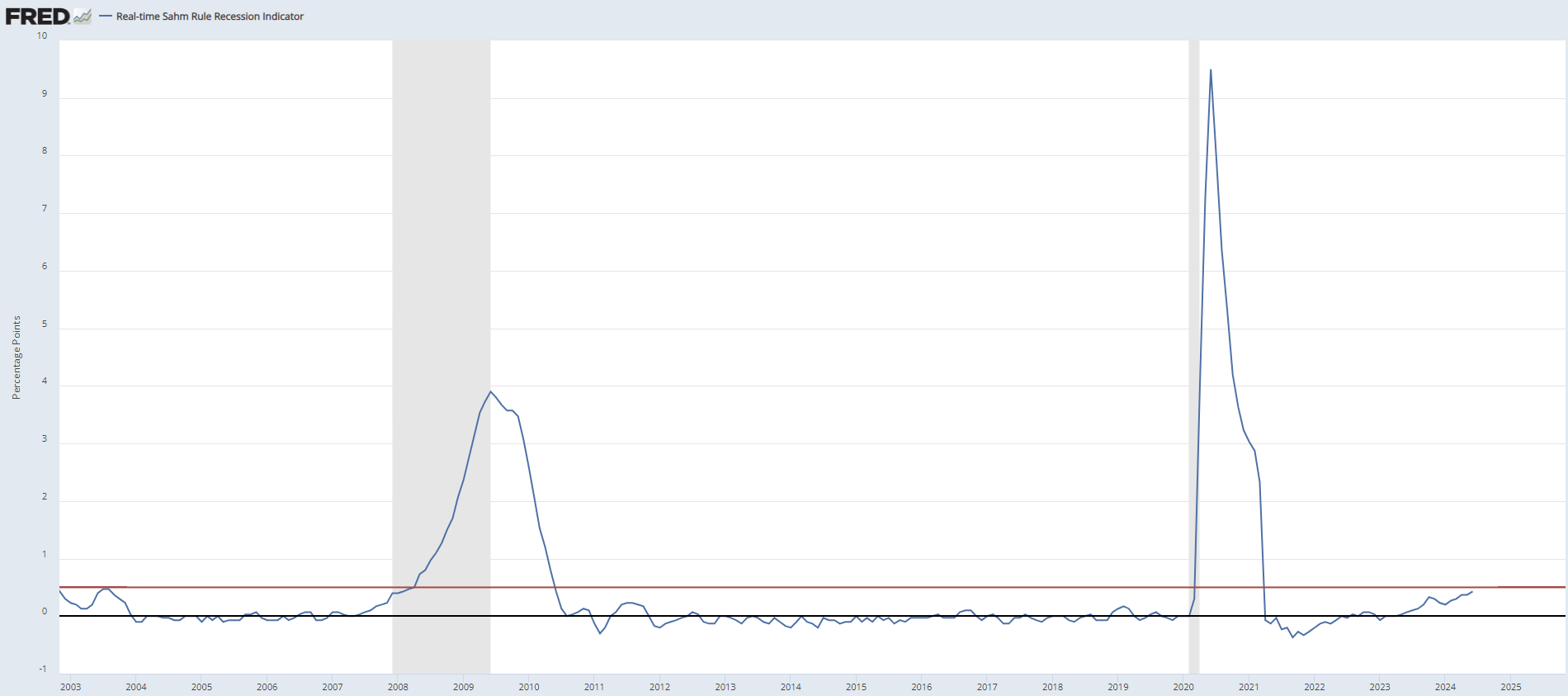Select the 2012 x-axis year label
Screen dimensions: 1568x696
point(659,687)
